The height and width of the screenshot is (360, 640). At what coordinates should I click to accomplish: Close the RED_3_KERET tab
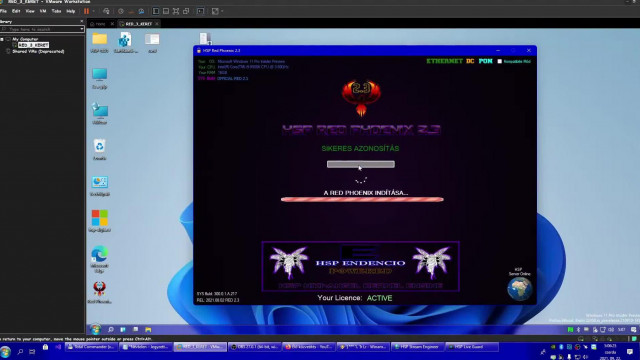coord(157,24)
